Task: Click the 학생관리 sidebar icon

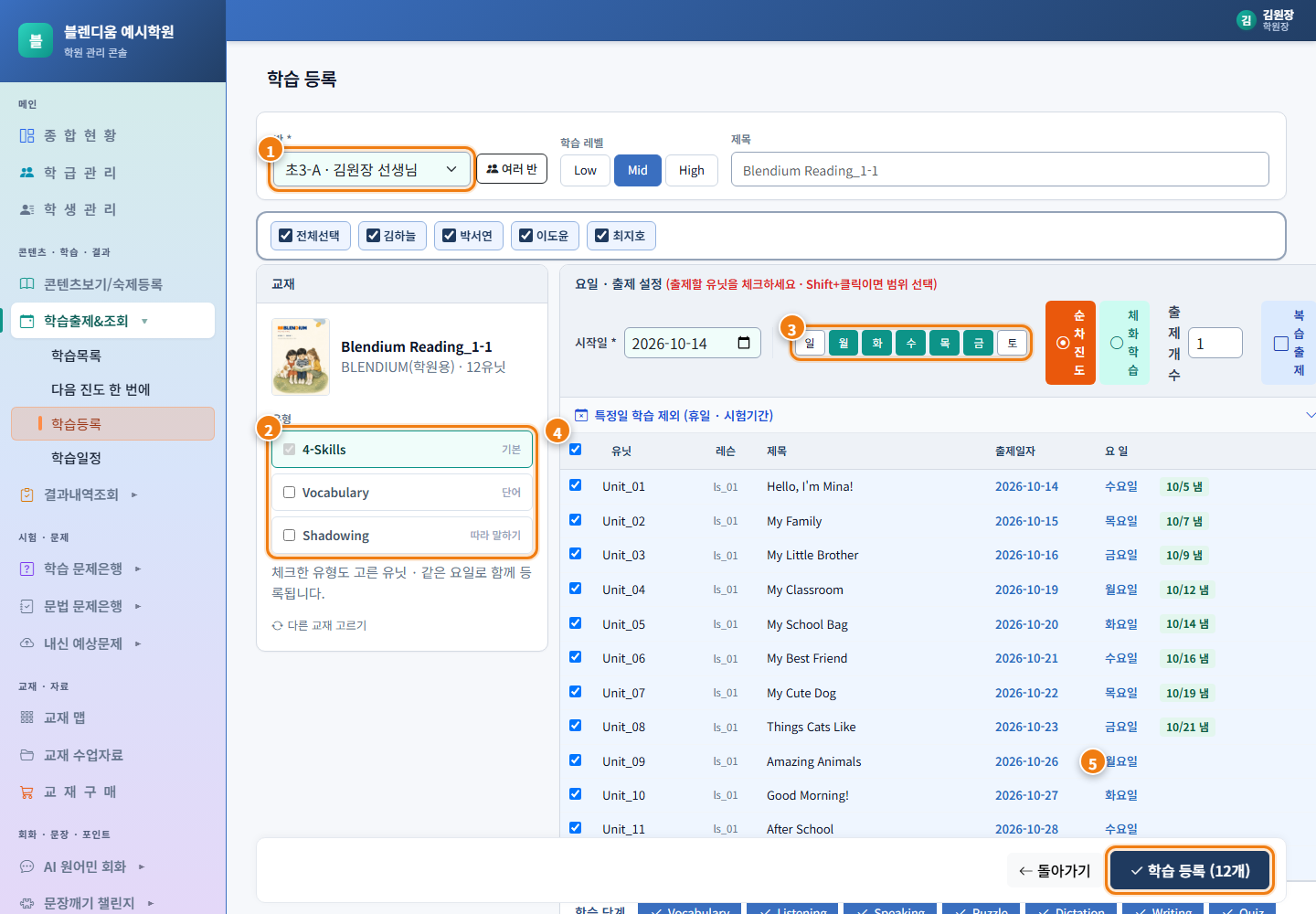Action: click(27, 209)
